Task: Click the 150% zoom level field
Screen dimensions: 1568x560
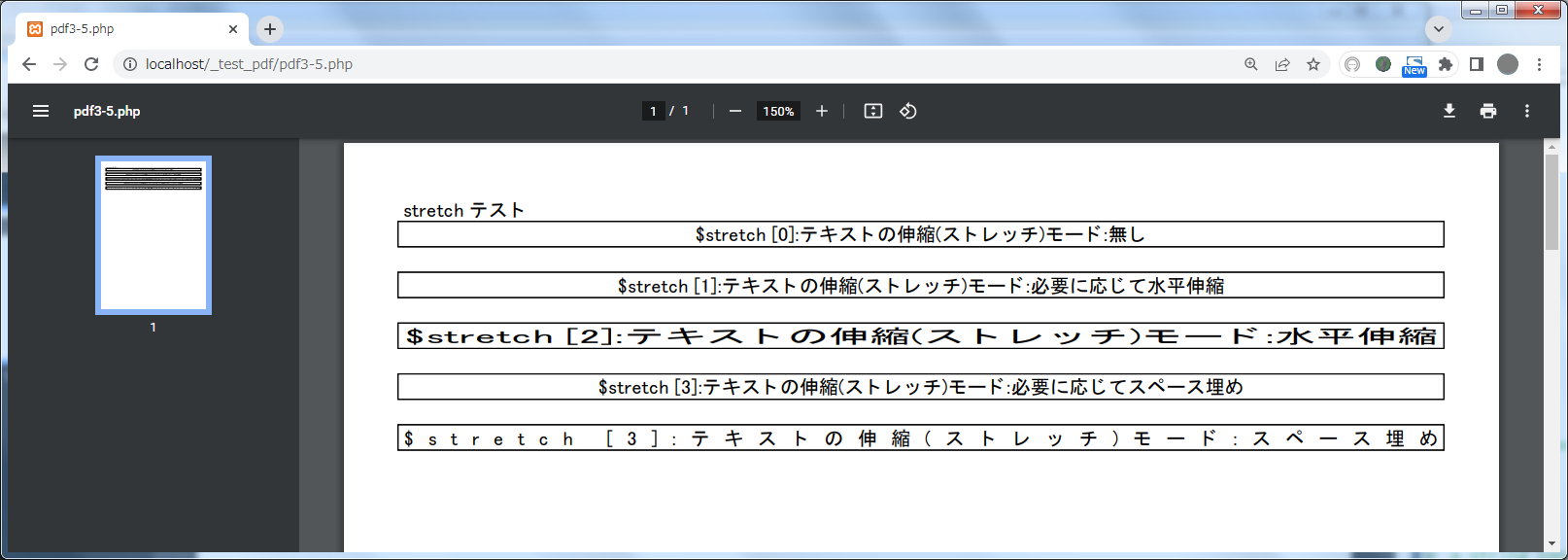Action: click(778, 111)
